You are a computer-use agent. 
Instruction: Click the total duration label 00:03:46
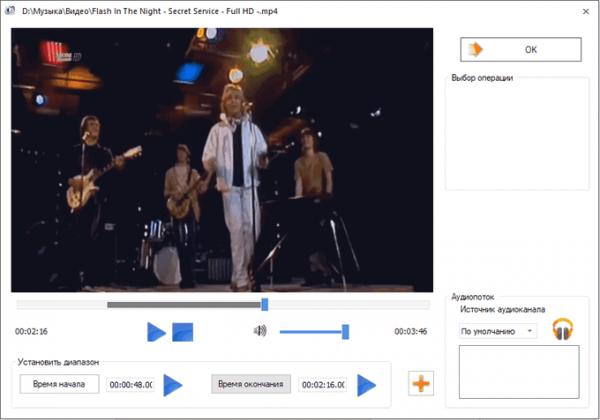pos(411,332)
